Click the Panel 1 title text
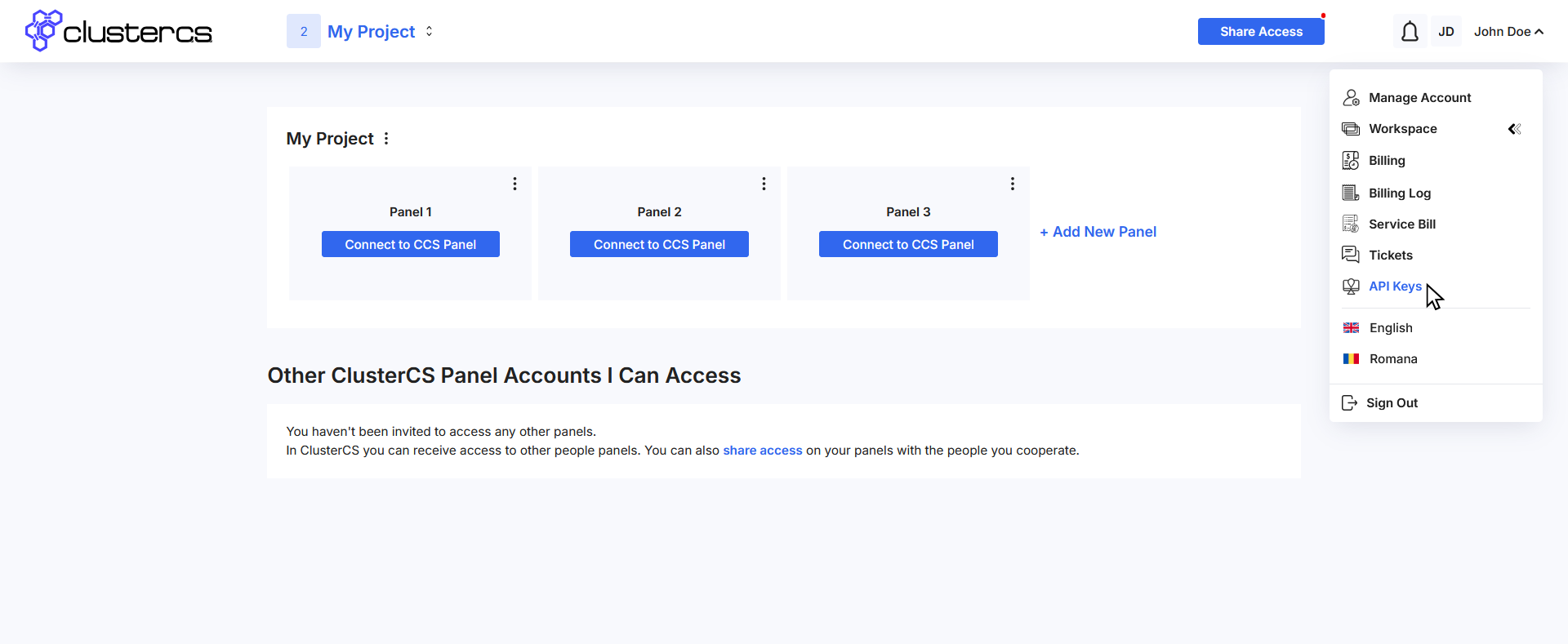The image size is (1568, 644). 411,211
